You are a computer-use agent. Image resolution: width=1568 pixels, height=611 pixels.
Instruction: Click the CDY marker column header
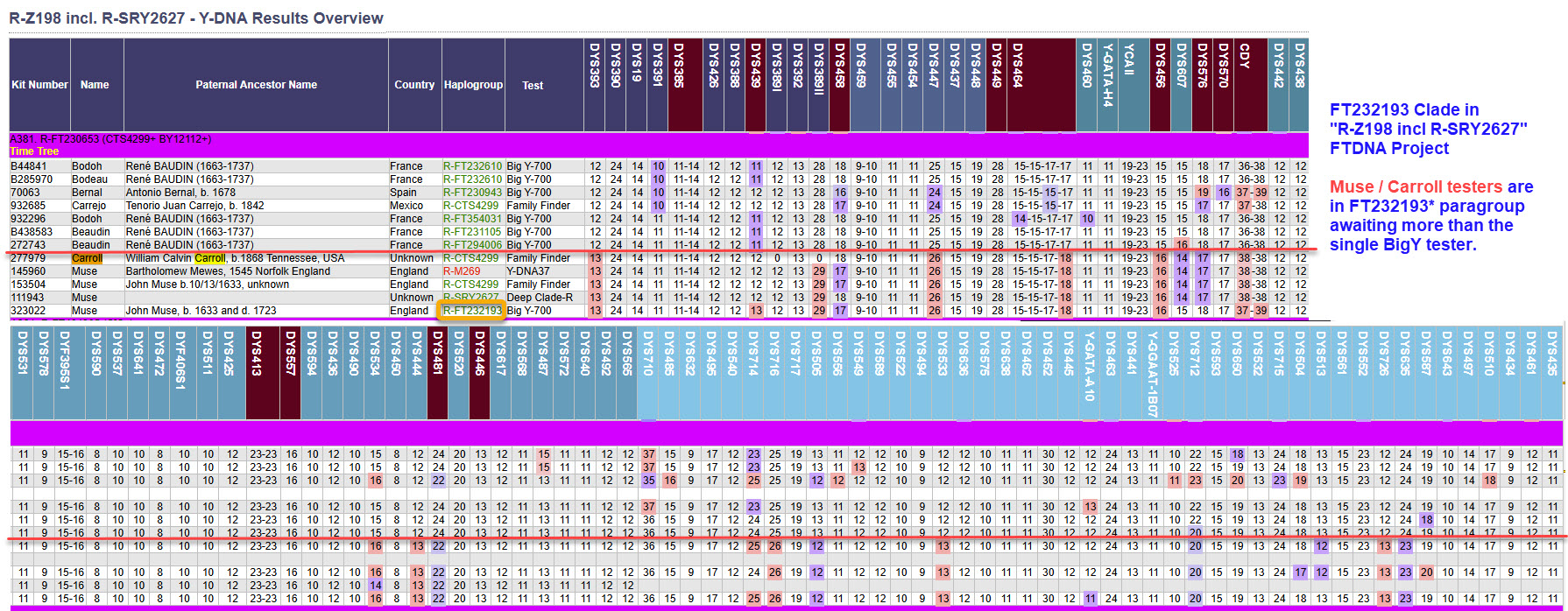(x=1244, y=58)
